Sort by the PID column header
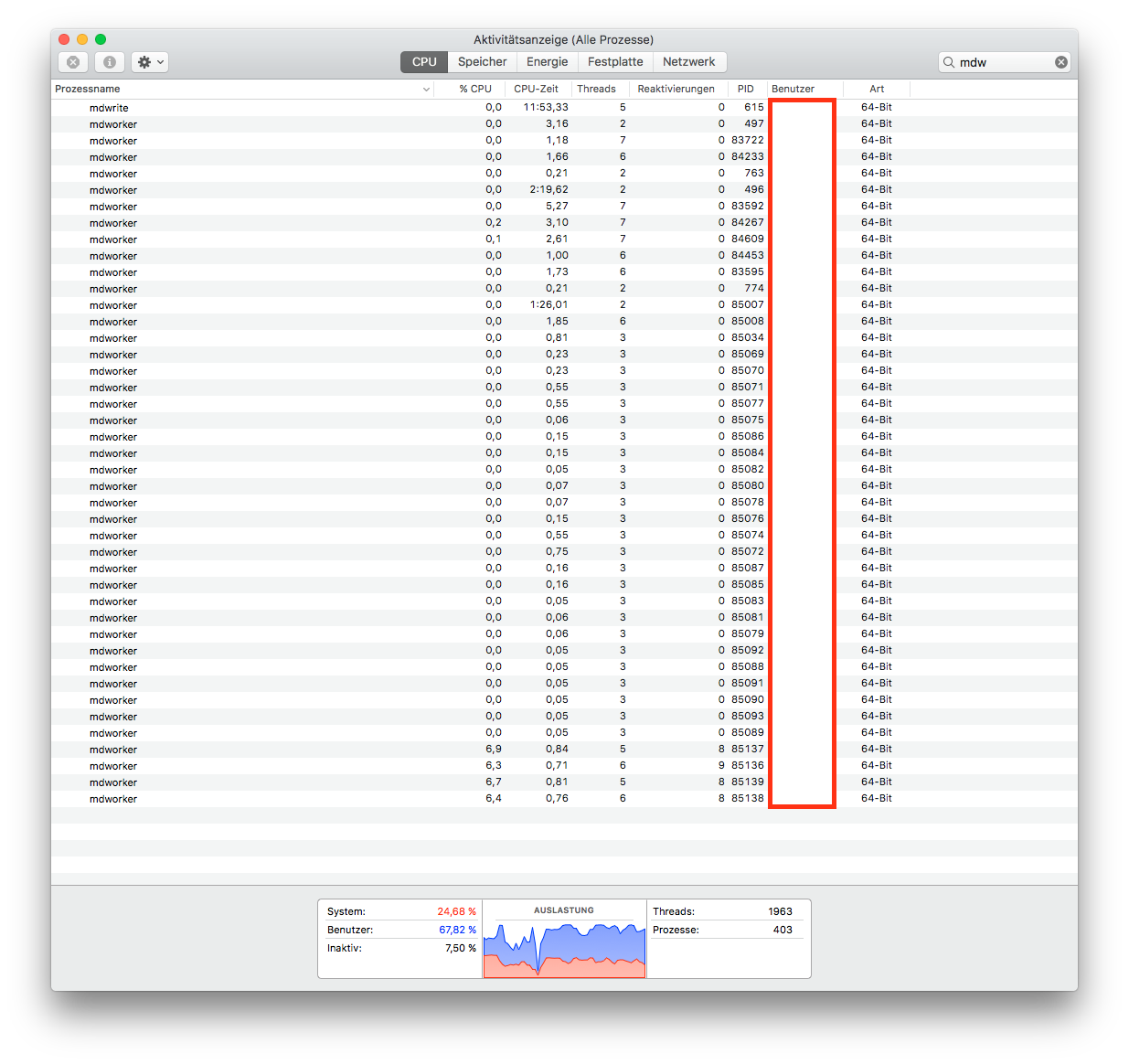1129x1064 pixels. (x=746, y=89)
